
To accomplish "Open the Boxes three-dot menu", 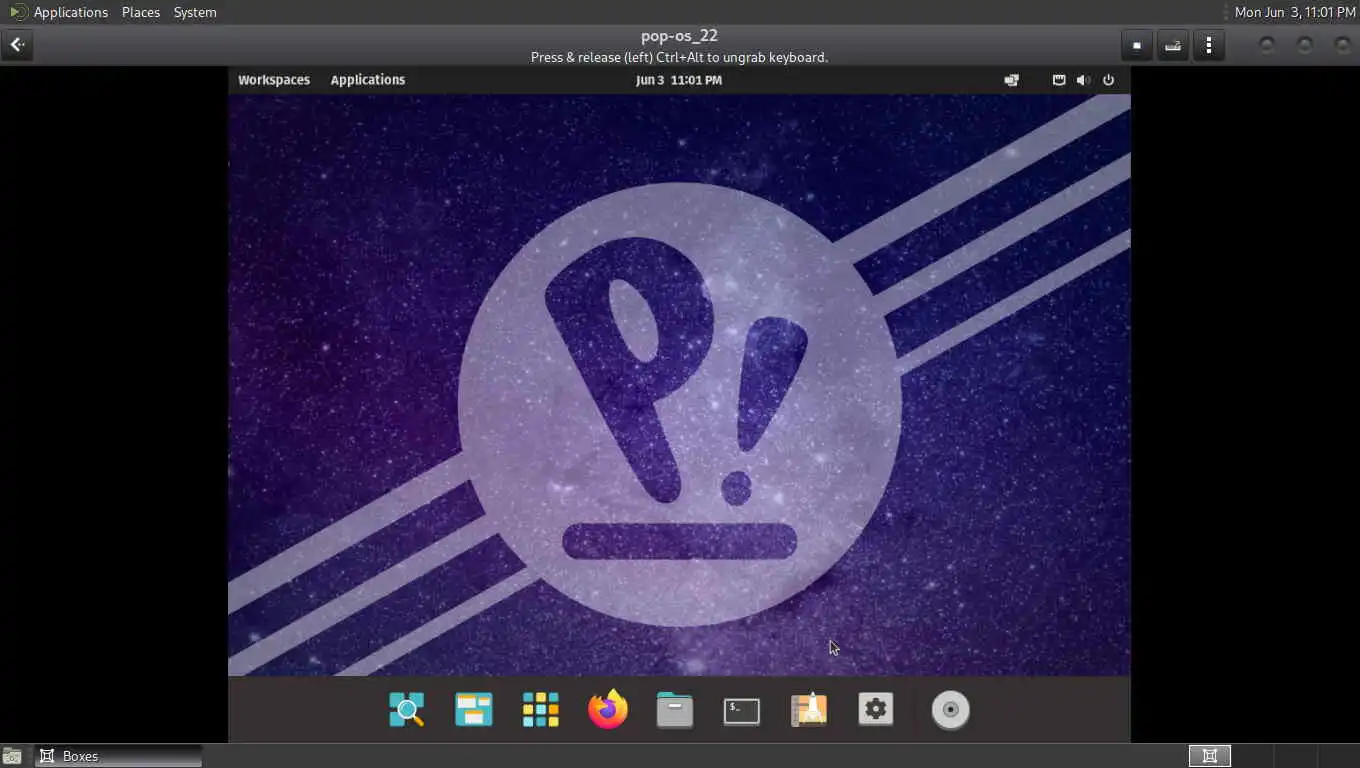I will [1209, 45].
